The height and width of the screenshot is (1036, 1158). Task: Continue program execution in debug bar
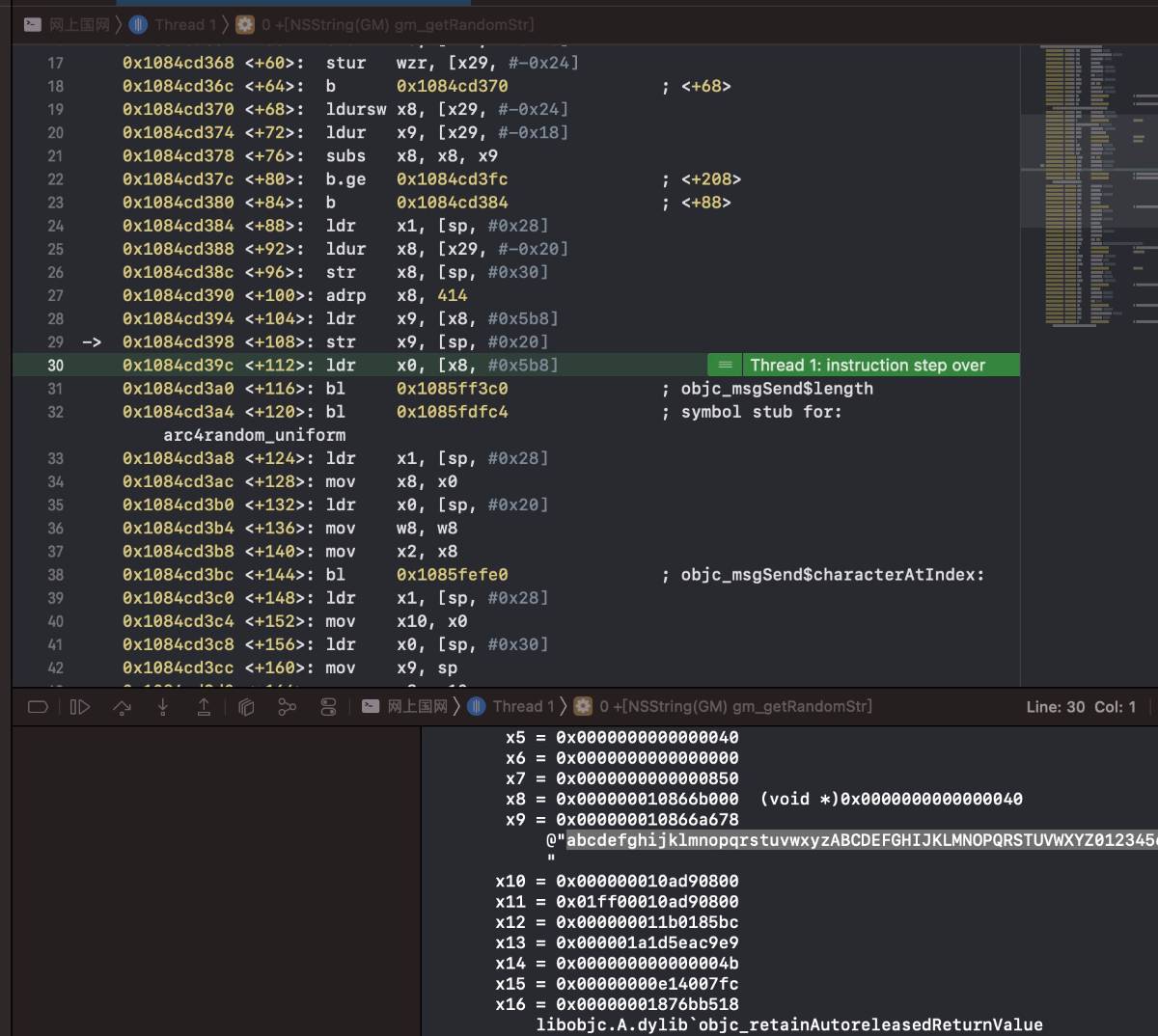[x=80, y=707]
